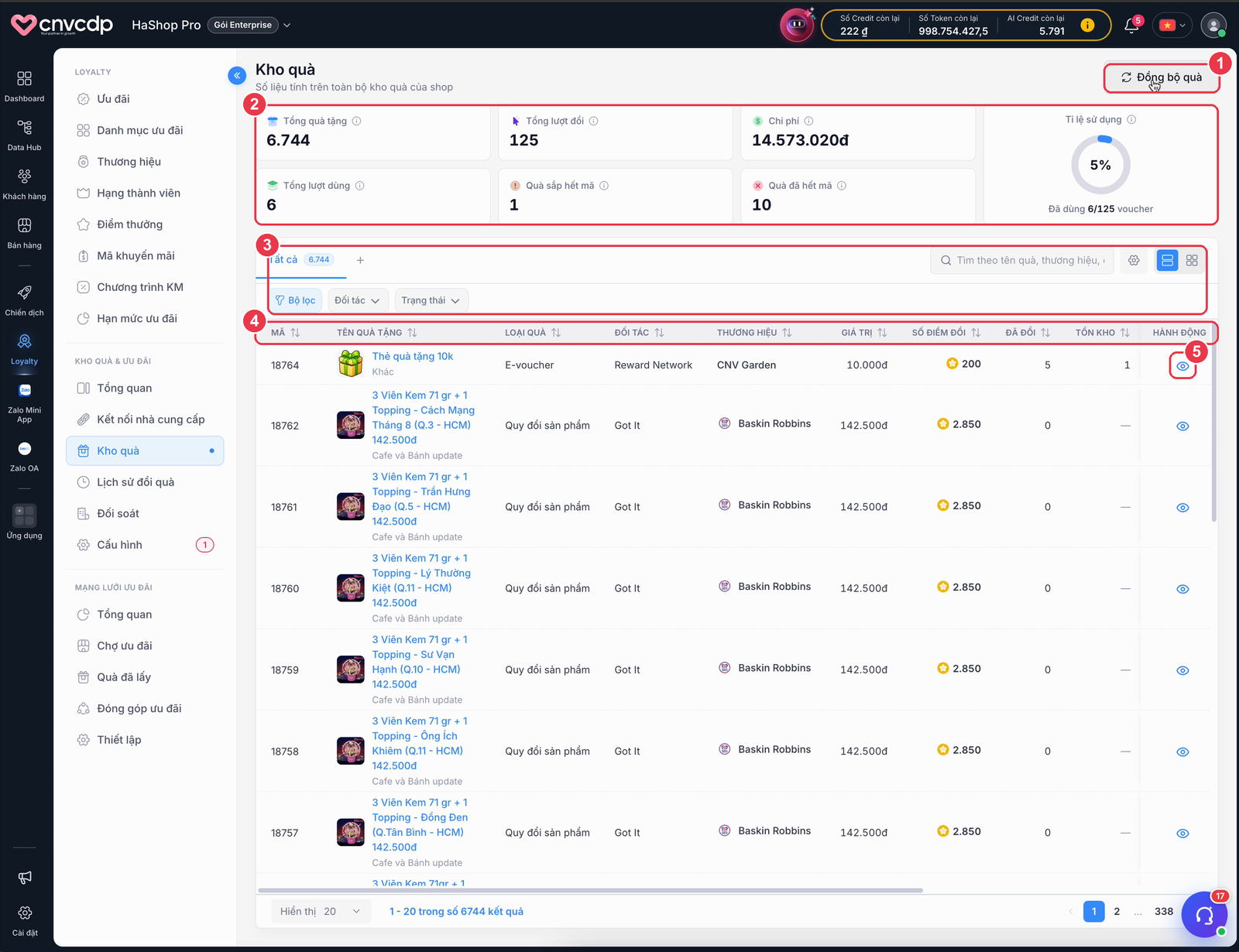Open Zalo Mini App icon
The width and height of the screenshot is (1239, 952).
[24, 390]
